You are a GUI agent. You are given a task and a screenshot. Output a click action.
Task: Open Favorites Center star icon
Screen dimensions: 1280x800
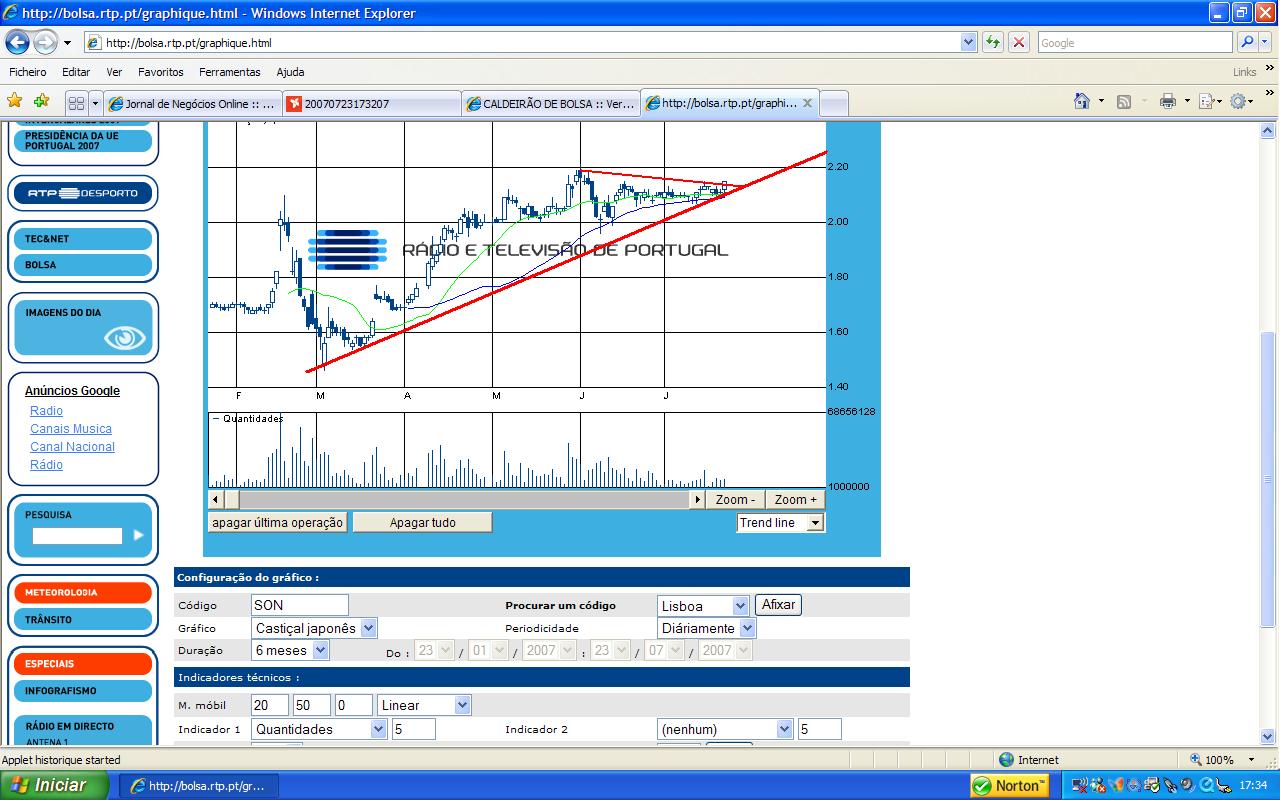[15, 101]
